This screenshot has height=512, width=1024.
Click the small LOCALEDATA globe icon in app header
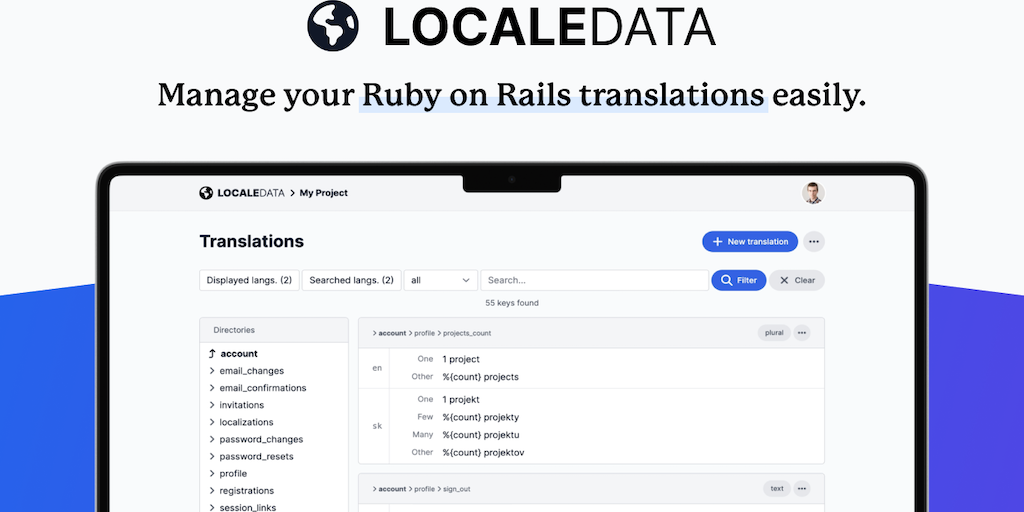click(x=206, y=193)
